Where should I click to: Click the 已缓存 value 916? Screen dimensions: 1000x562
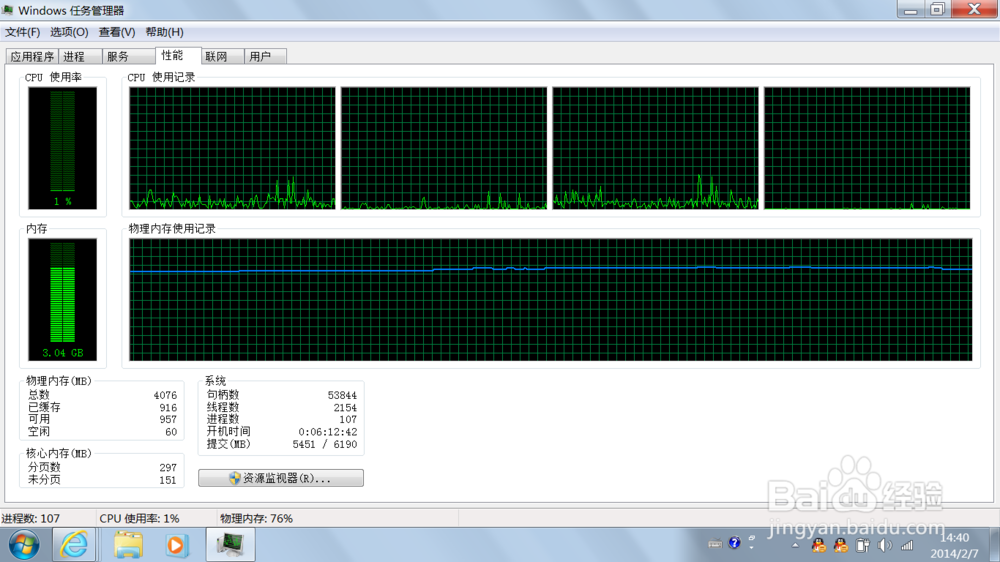[168, 408]
